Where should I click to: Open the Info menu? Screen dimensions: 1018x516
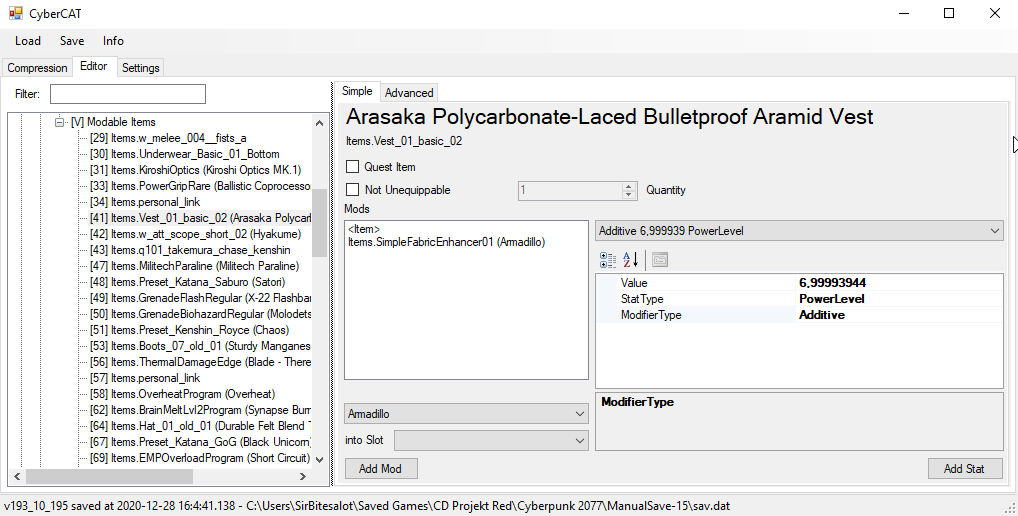pyautogui.click(x=113, y=41)
